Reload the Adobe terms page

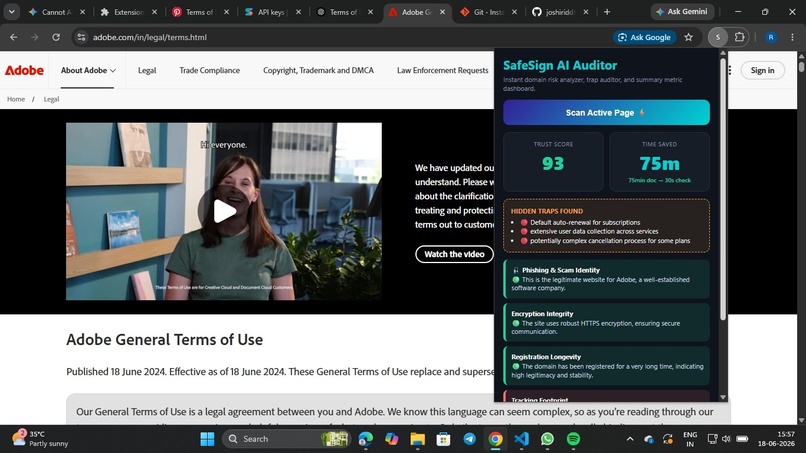click(56, 37)
